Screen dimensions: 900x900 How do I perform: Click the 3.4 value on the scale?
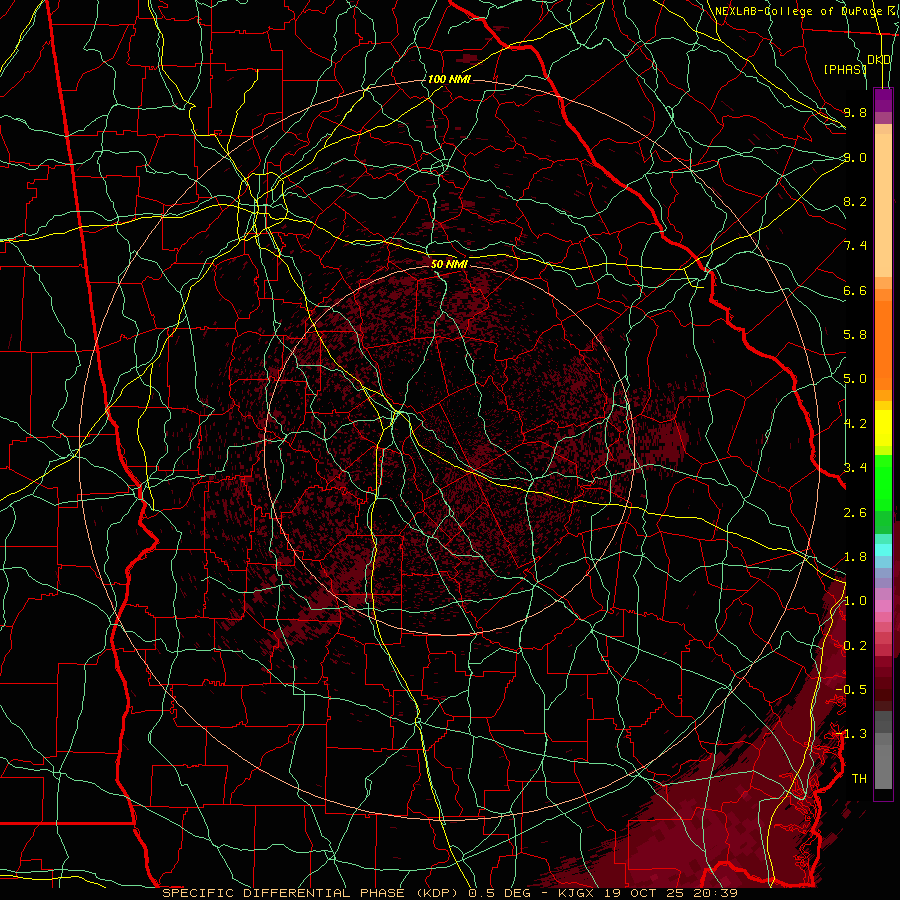pyautogui.click(x=855, y=468)
